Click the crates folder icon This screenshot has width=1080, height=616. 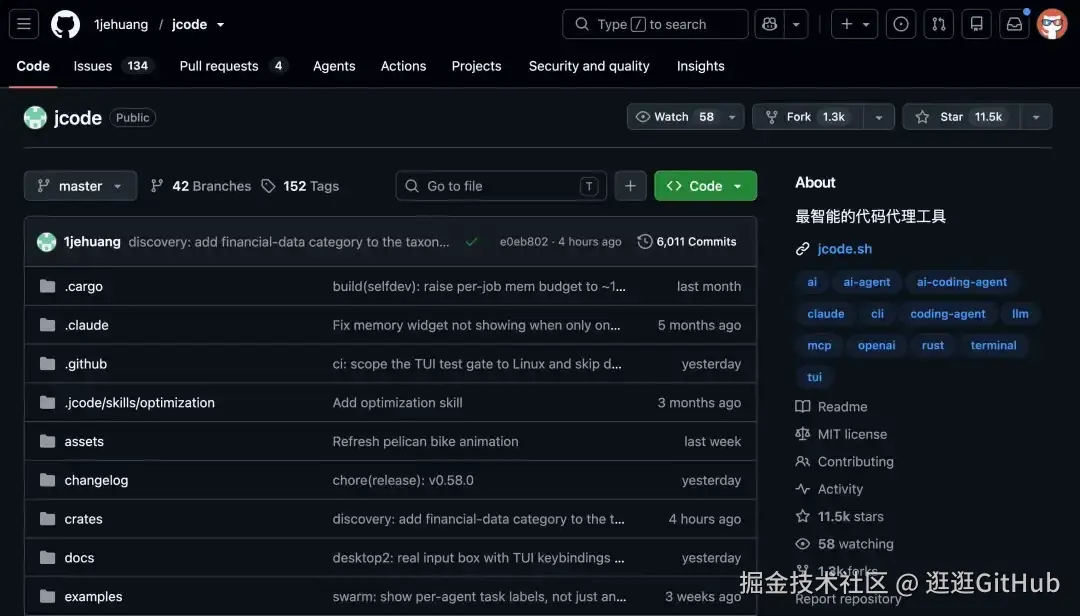coord(48,518)
